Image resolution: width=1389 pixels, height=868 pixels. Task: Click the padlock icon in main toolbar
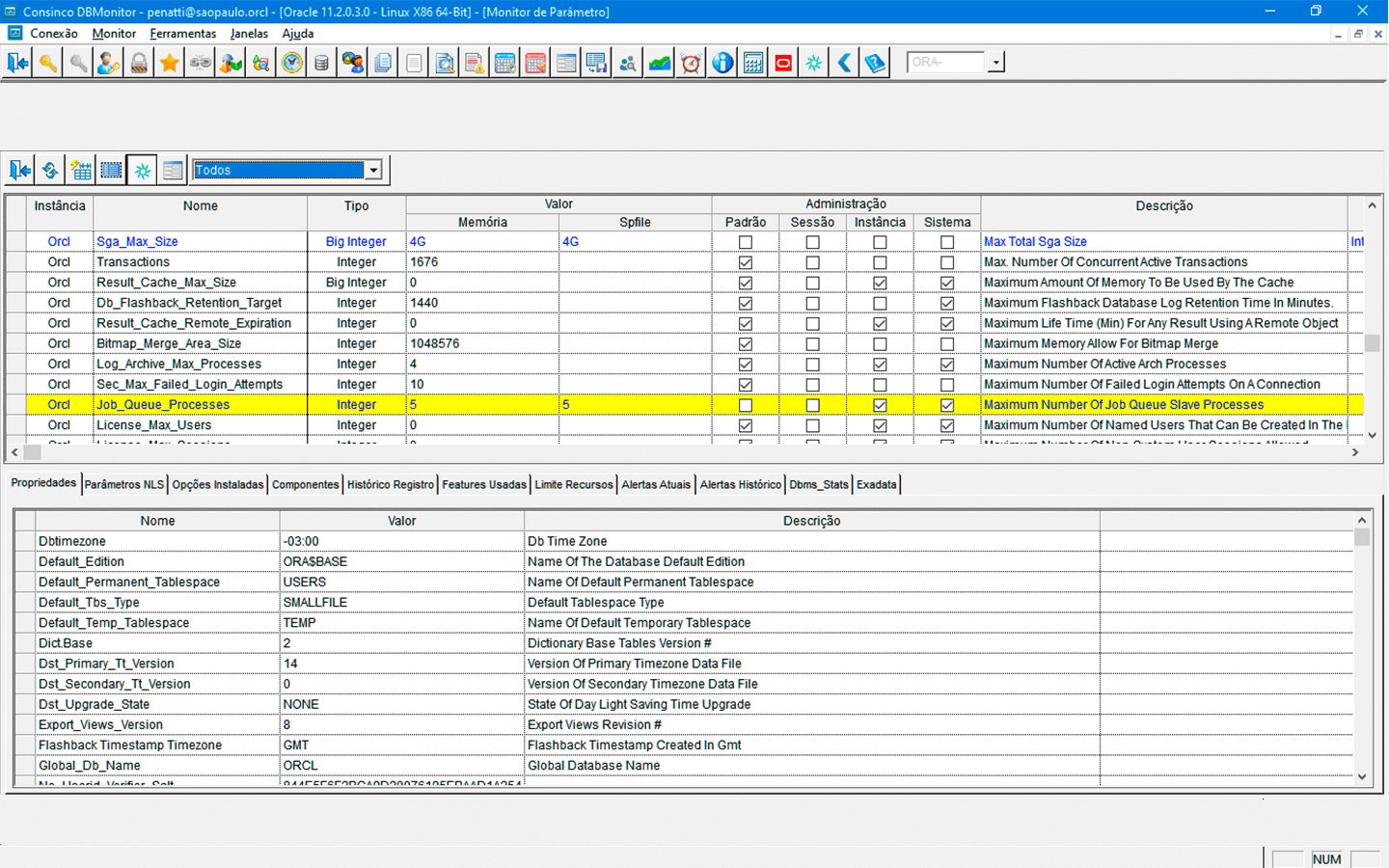click(139, 64)
